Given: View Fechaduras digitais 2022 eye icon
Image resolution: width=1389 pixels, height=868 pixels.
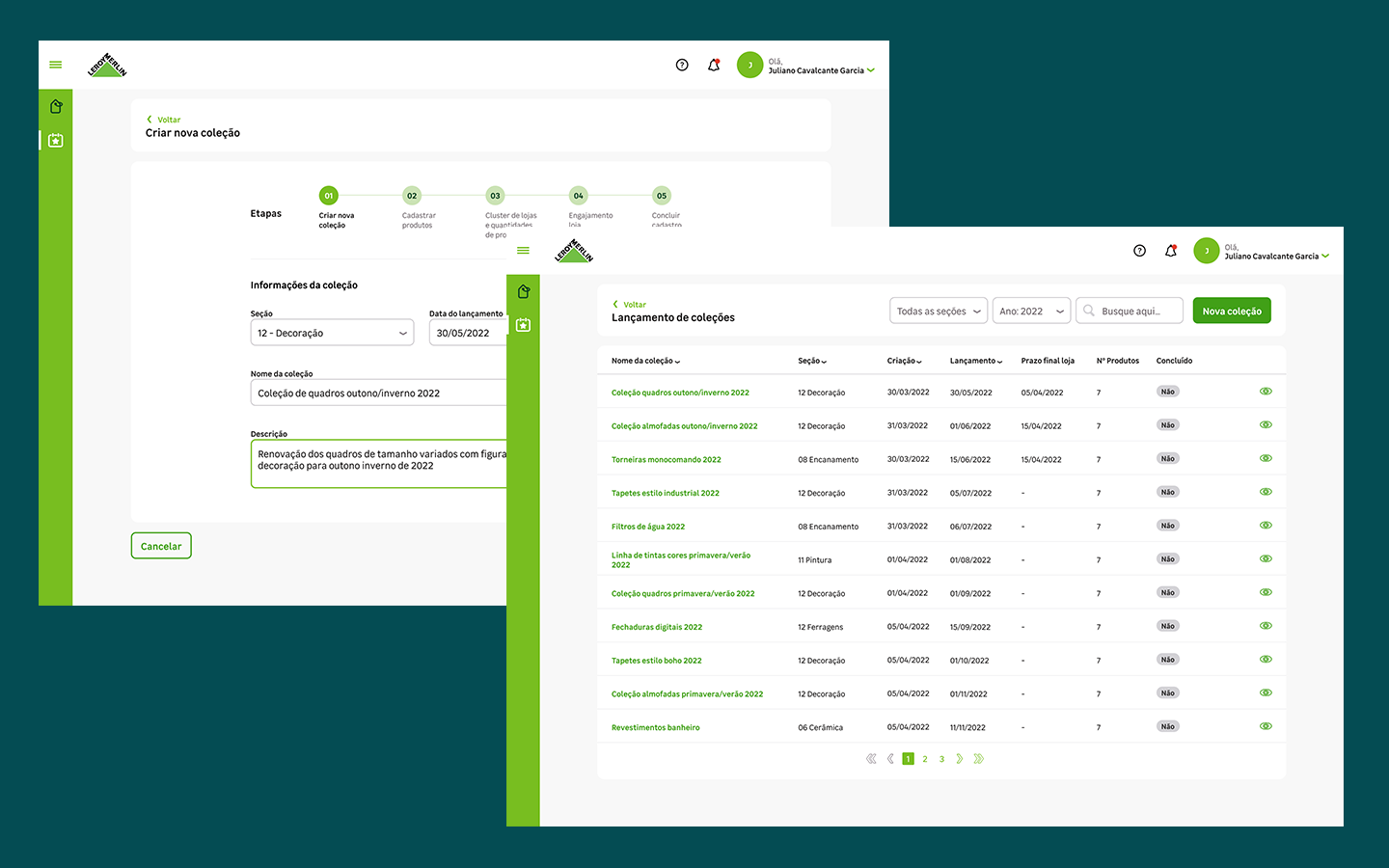Looking at the screenshot, I should point(1266,626).
